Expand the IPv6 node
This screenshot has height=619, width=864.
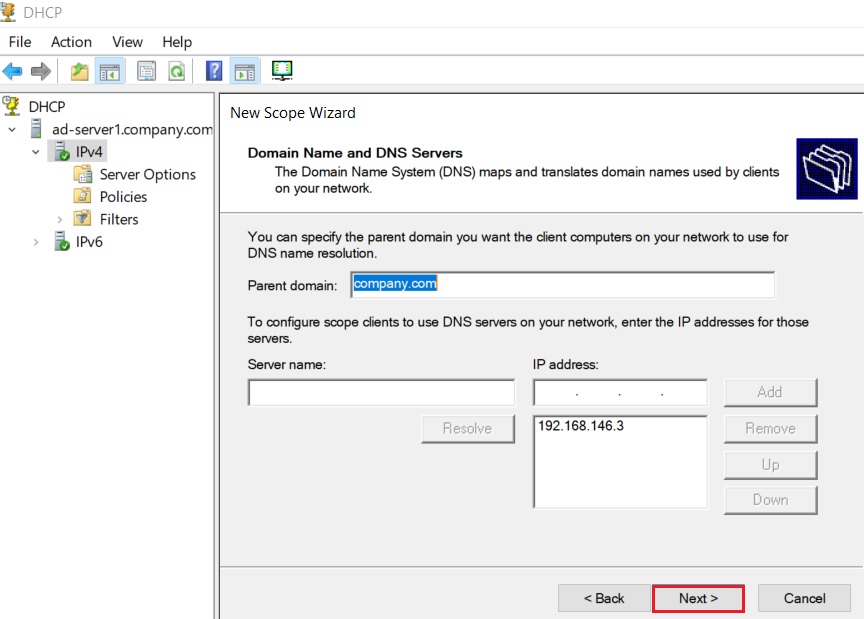pos(37,241)
